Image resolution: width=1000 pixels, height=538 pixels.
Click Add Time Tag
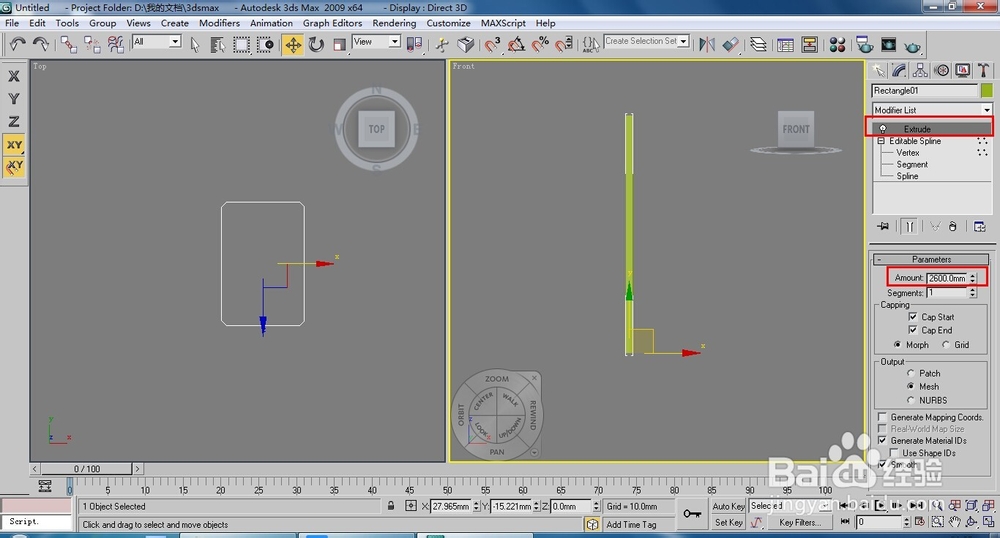coord(631,525)
